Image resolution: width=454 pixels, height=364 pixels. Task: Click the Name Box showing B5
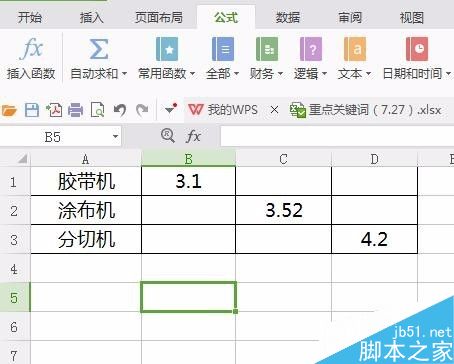(x=53, y=137)
